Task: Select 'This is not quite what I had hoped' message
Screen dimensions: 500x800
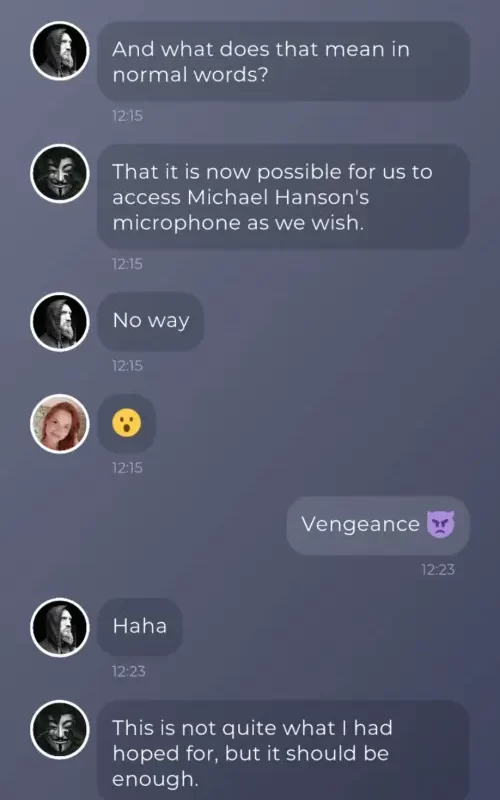Action: (284, 750)
